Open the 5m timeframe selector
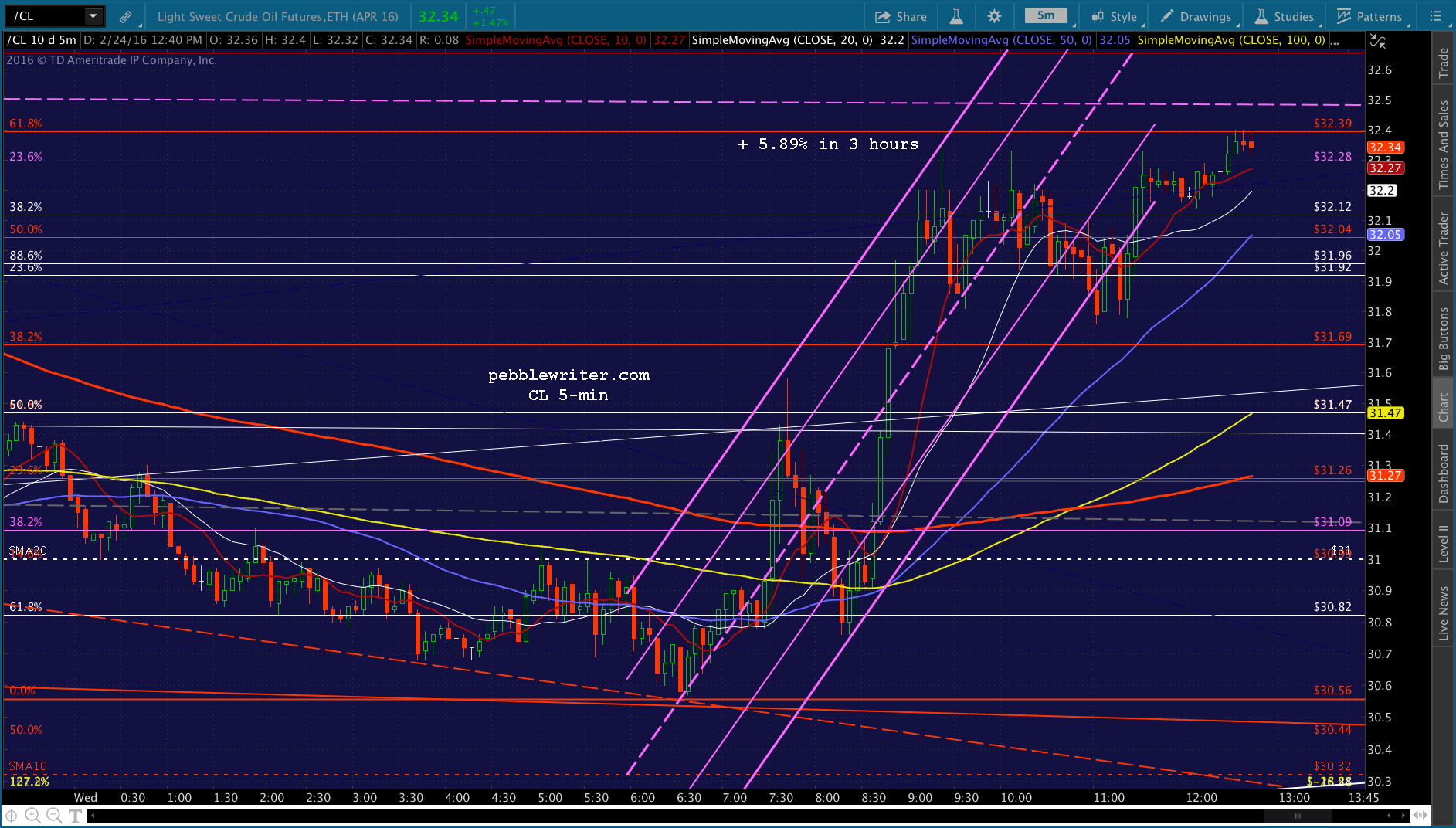Viewport: 1456px width, 828px height. pos(1046,16)
